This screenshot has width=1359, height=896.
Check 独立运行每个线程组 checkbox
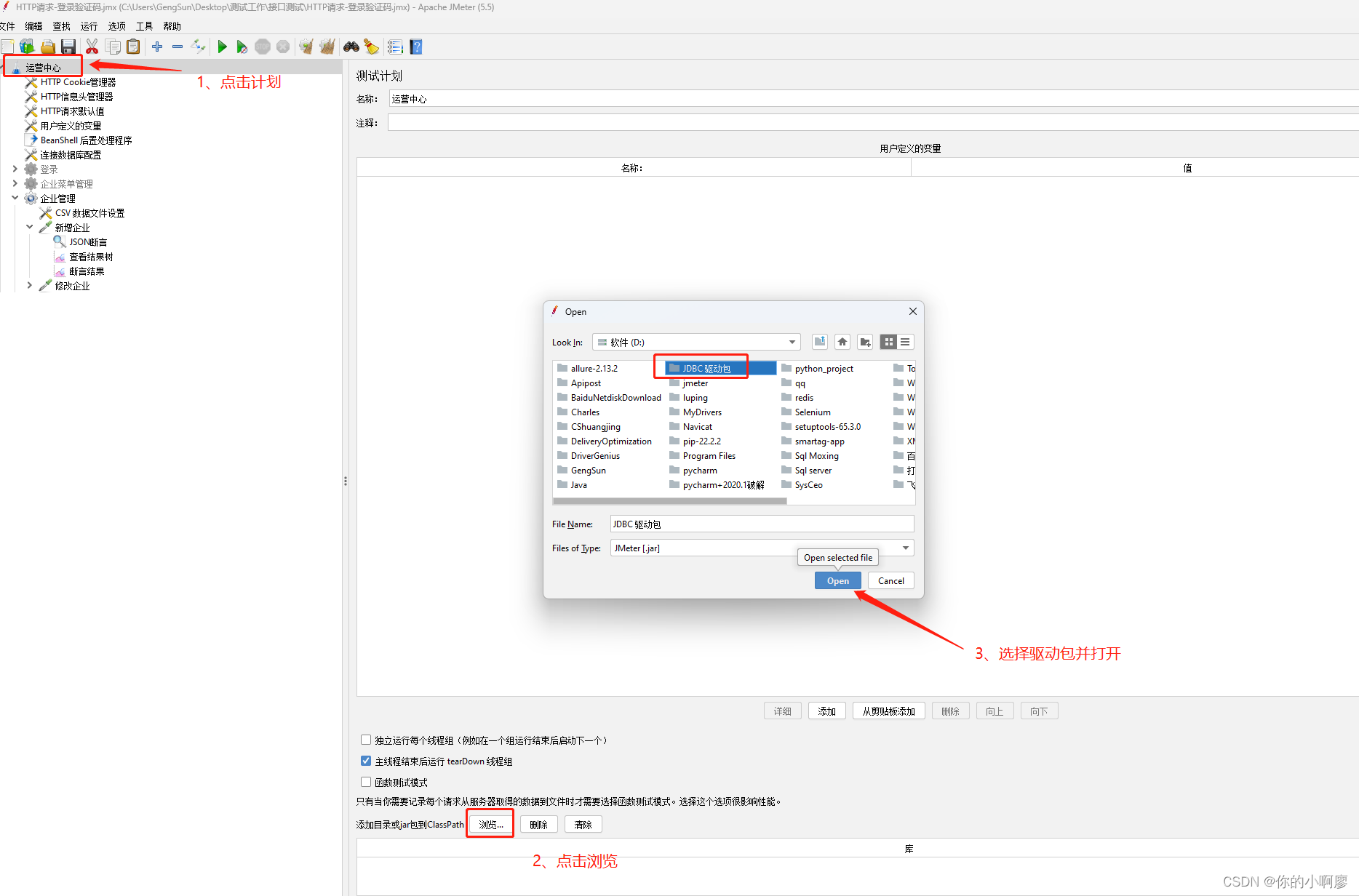pos(366,740)
